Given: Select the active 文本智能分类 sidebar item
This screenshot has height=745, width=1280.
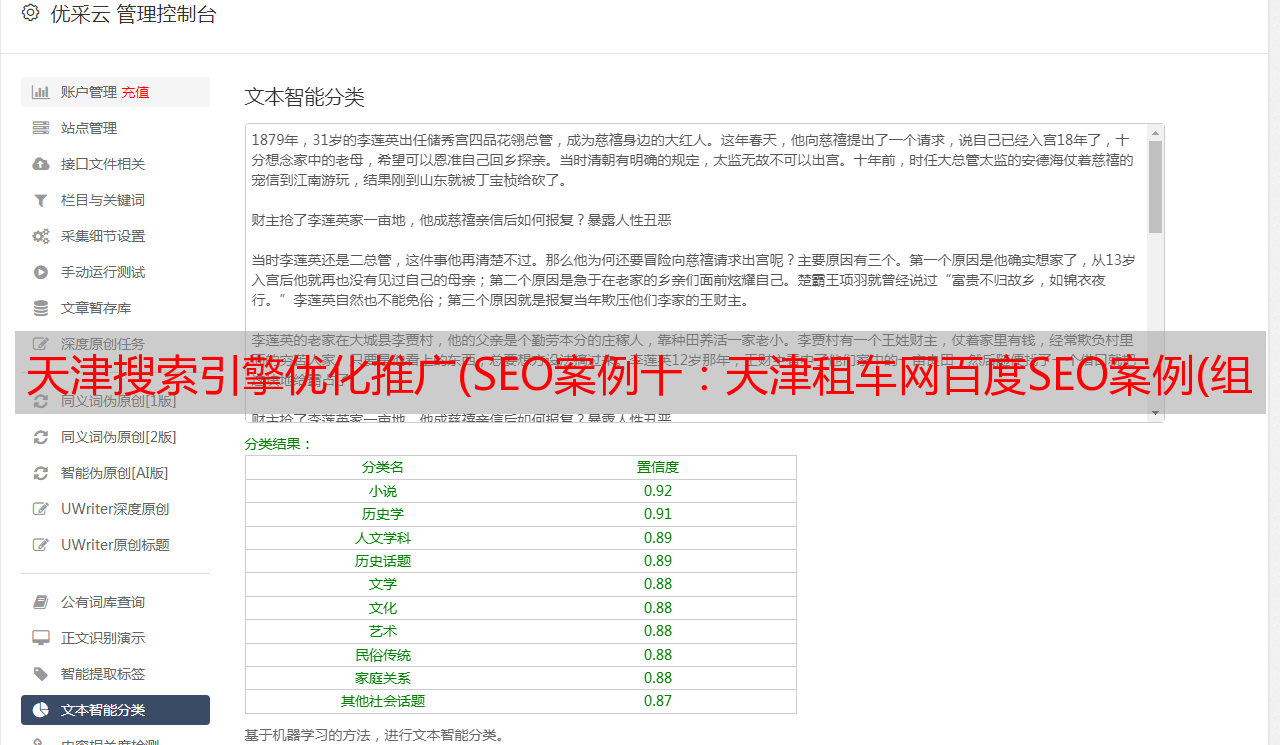Looking at the screenshot, I should pyautogui.click(x=115, y=710).
